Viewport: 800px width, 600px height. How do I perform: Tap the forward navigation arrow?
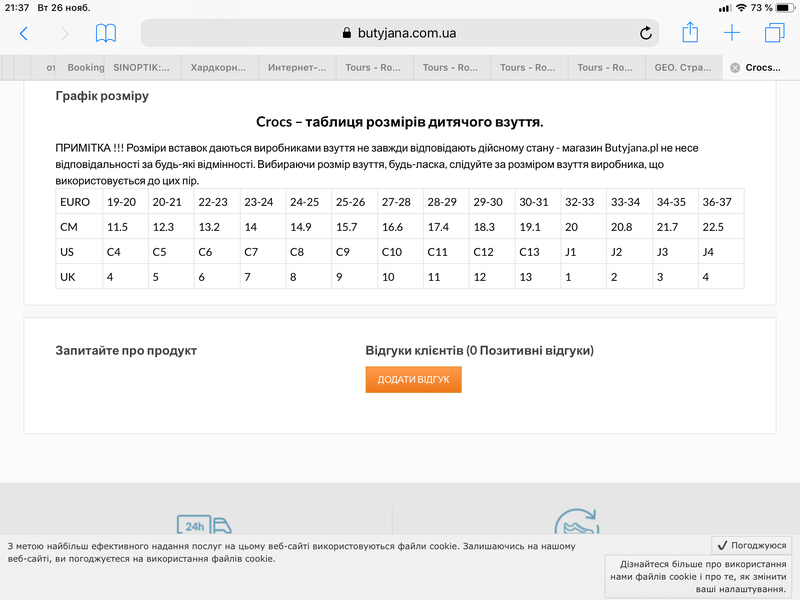65,34
